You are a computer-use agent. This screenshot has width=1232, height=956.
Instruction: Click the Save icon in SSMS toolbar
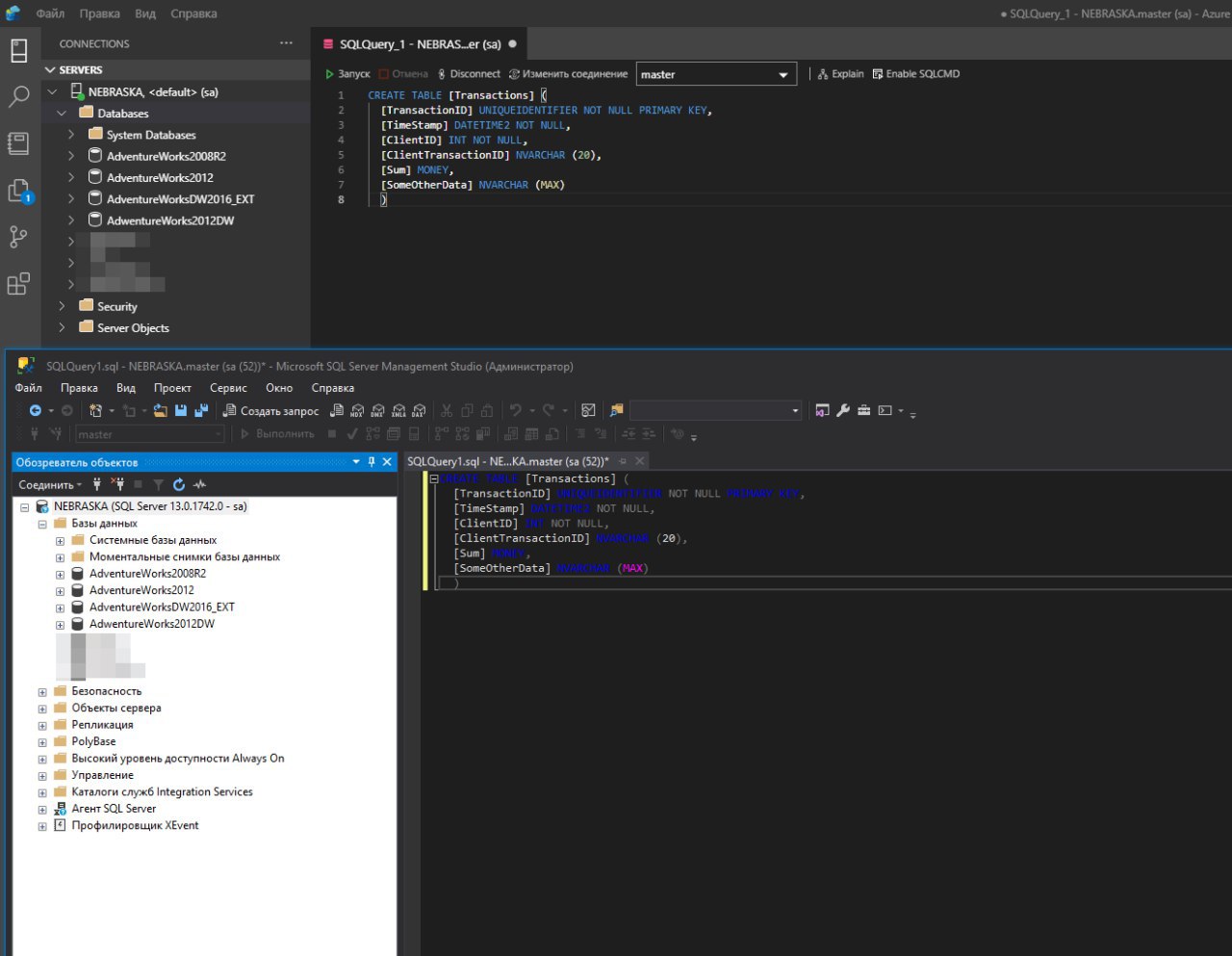180,411
